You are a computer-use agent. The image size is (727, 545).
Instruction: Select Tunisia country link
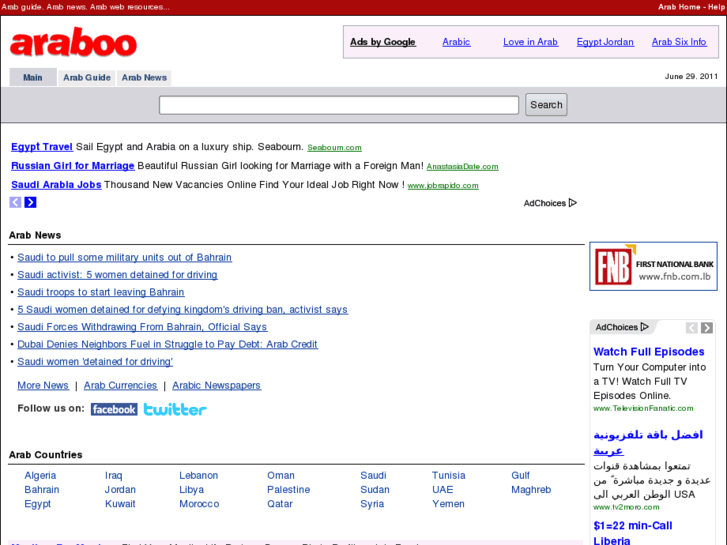point(448,475)
